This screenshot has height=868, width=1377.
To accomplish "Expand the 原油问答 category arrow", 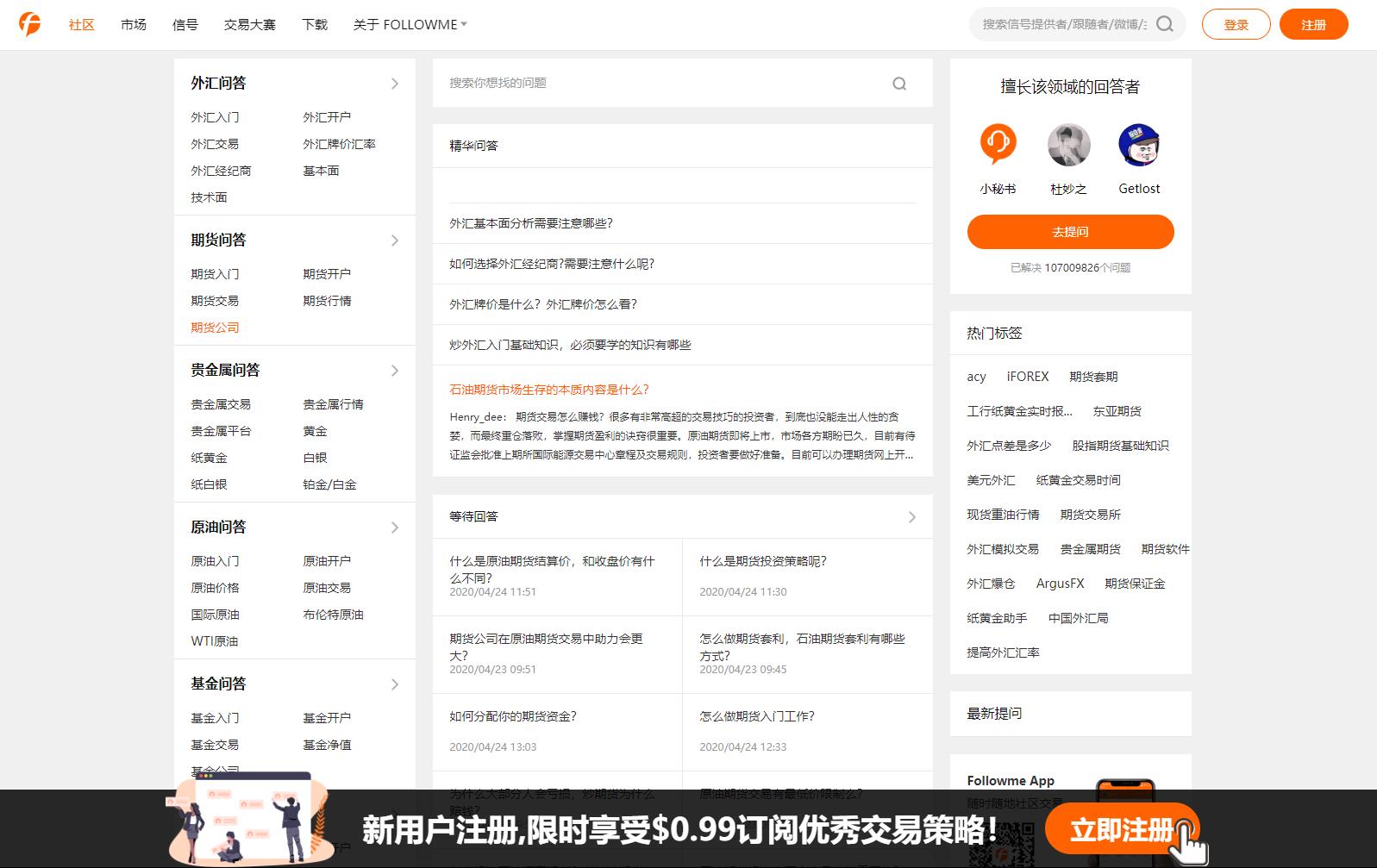I will (x=395, y=528).
